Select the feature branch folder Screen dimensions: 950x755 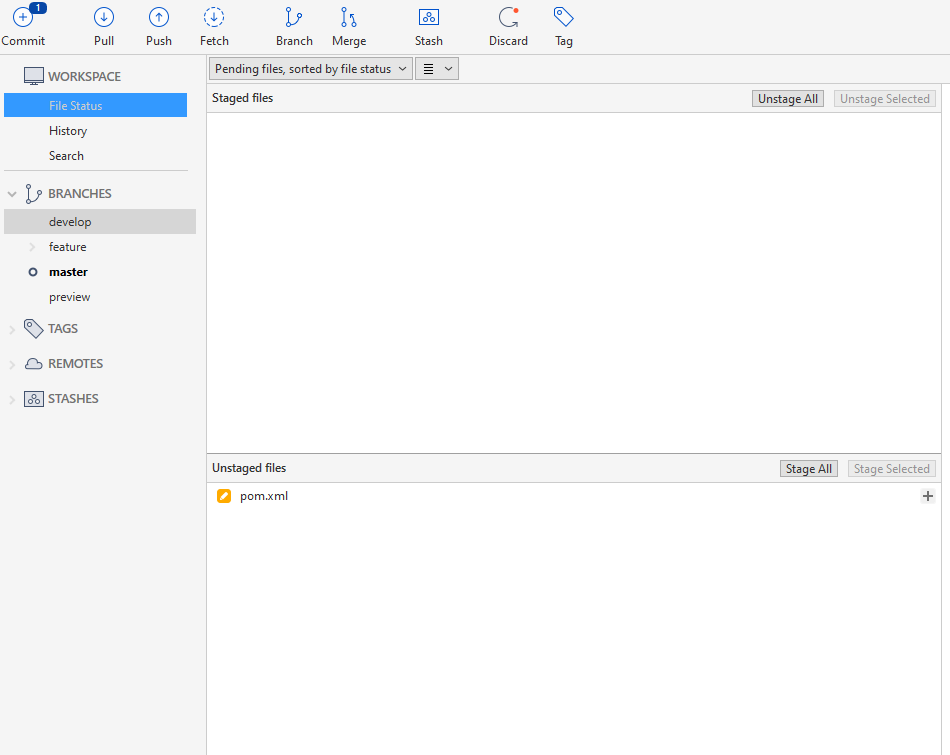(67, 247)
